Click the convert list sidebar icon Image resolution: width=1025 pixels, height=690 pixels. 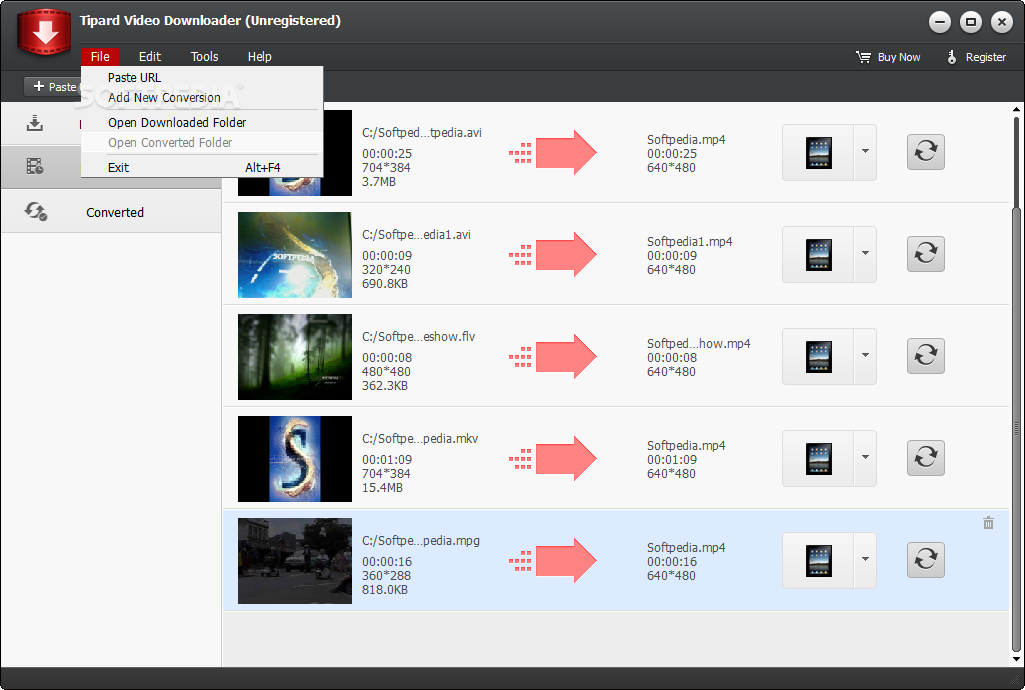click(35, 167)
